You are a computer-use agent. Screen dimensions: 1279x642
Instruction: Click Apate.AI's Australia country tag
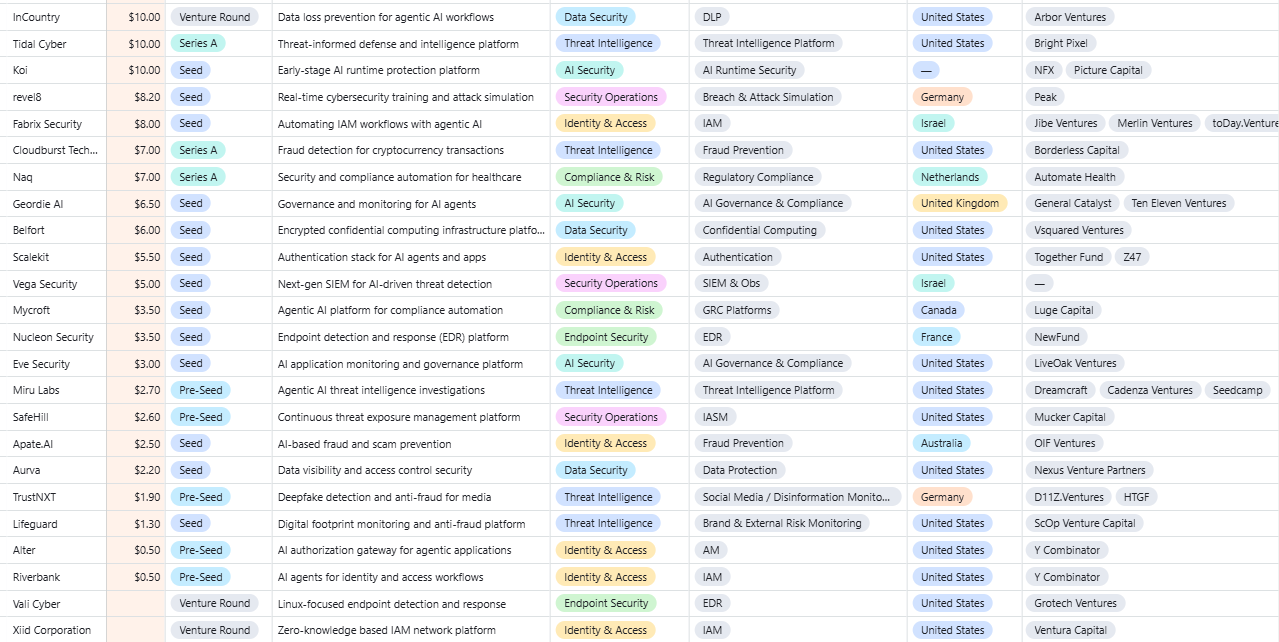click(942, 444)
